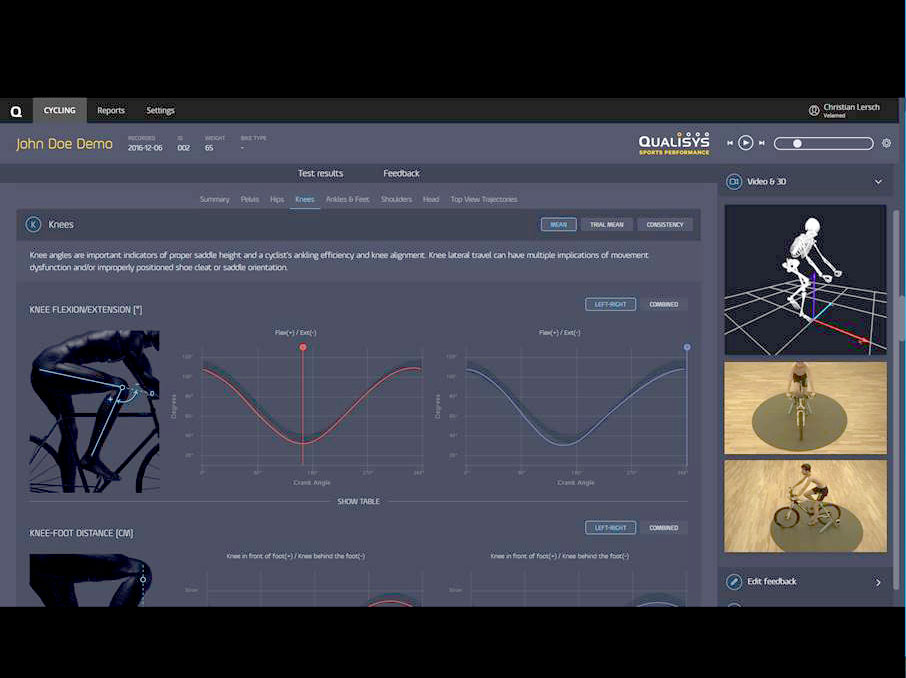Image resolution: width=906 pixels, height=678 pixels.
Task: Click the front-view cyclist video thumbnail
Action: [805, 408]
